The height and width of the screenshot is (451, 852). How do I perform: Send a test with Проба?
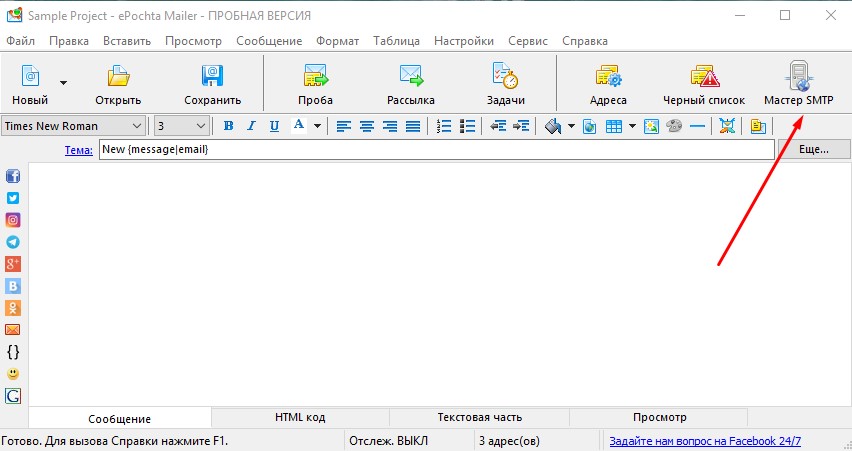[x=315, y=84]
